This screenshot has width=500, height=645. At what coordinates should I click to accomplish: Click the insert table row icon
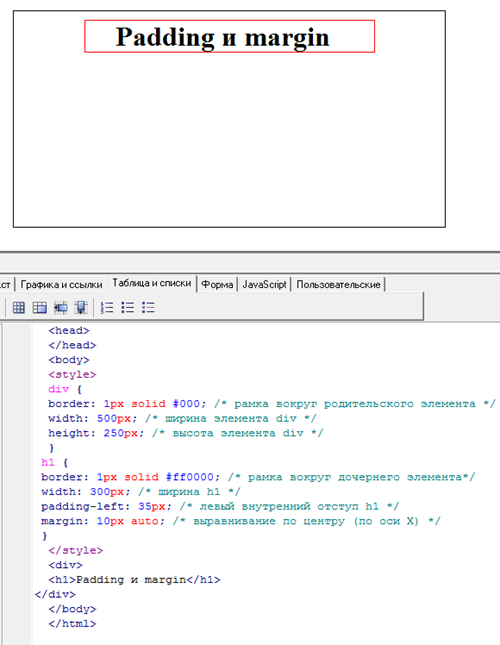[60, 307]
